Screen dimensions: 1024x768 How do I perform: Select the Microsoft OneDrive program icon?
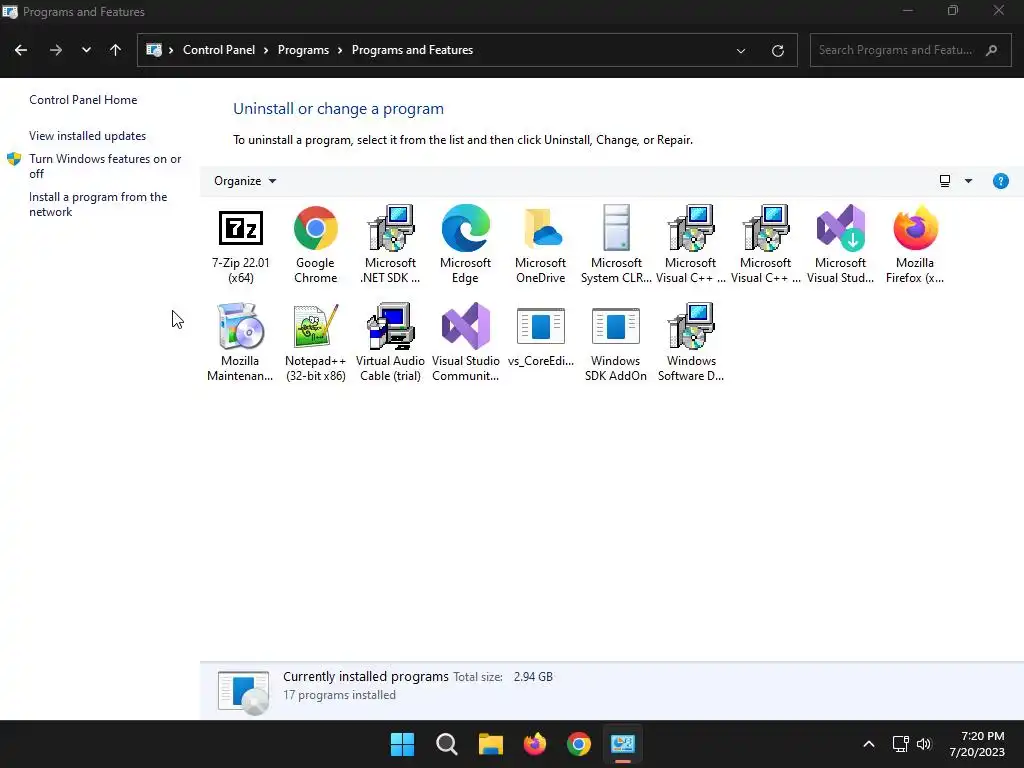click(541, 228)
